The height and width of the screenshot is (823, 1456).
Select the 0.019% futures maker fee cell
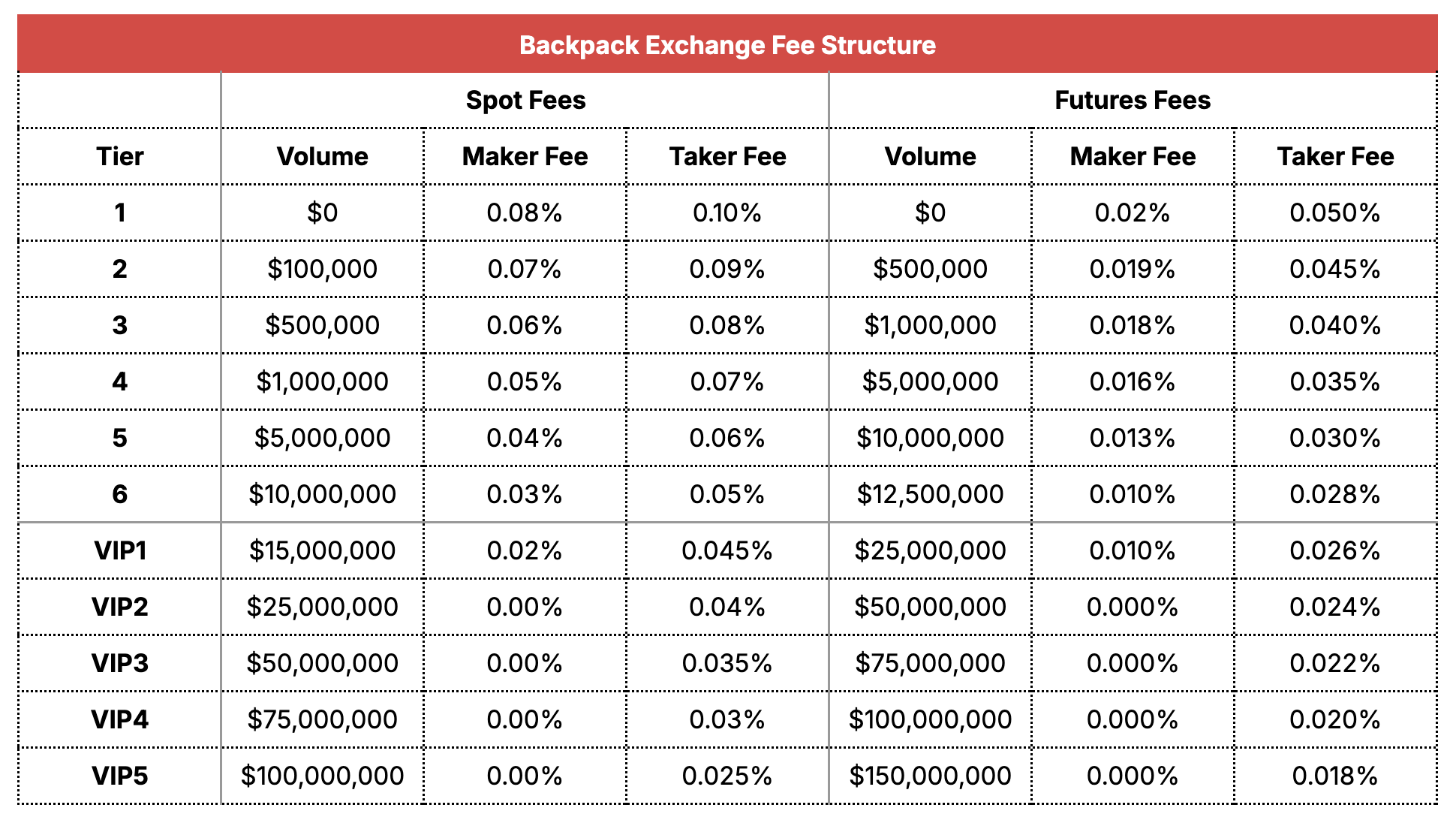(x=1132, y=269)
